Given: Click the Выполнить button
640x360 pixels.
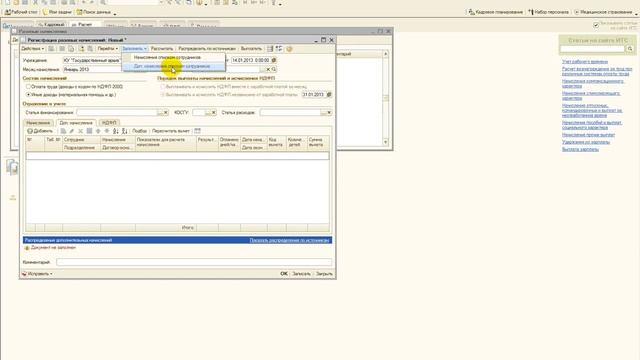Looking at the screenshot, I should click(x=251, y=49).
